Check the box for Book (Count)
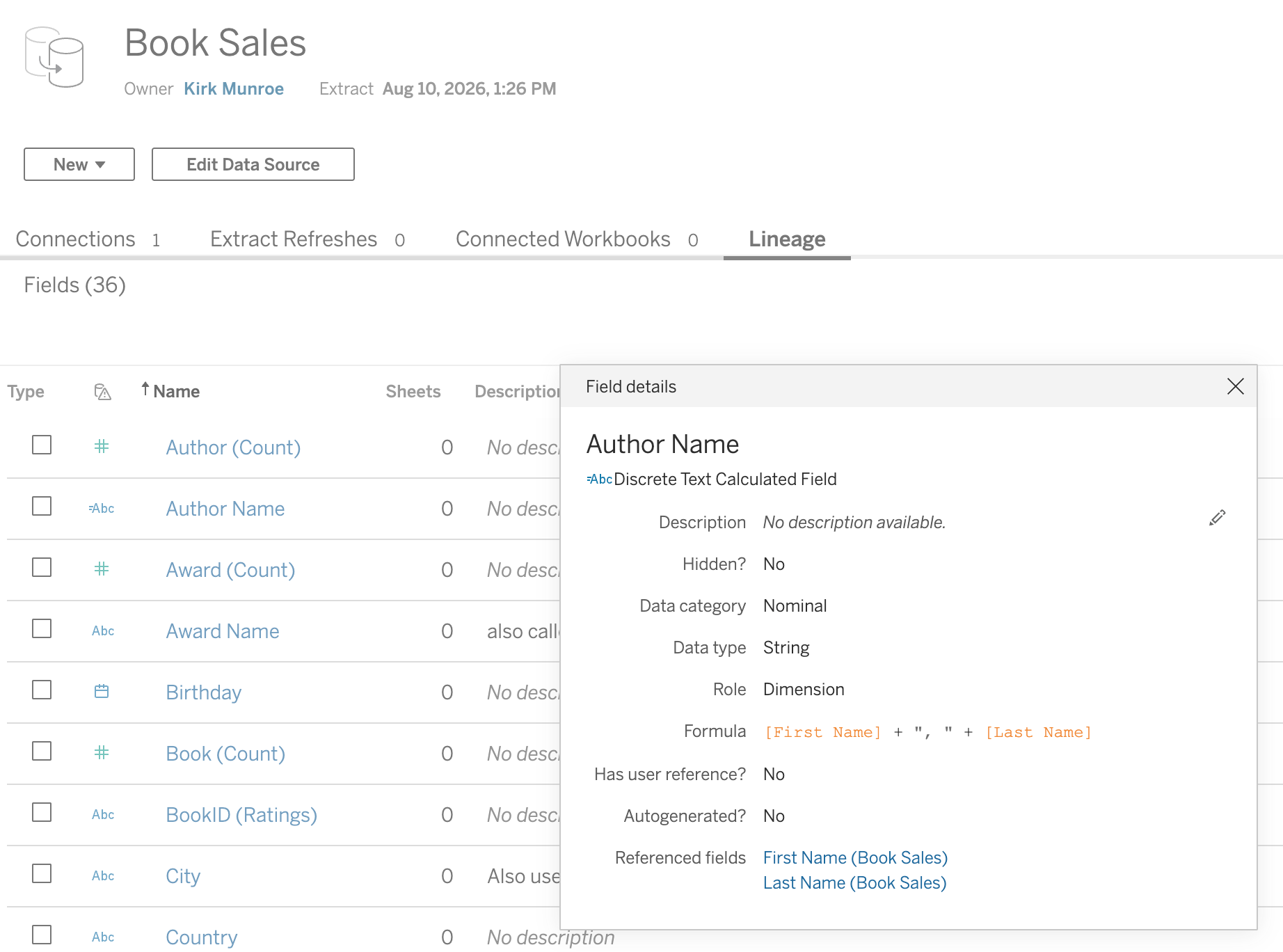The height and width of the screenshot is (952, 1283). pos(42,751)
